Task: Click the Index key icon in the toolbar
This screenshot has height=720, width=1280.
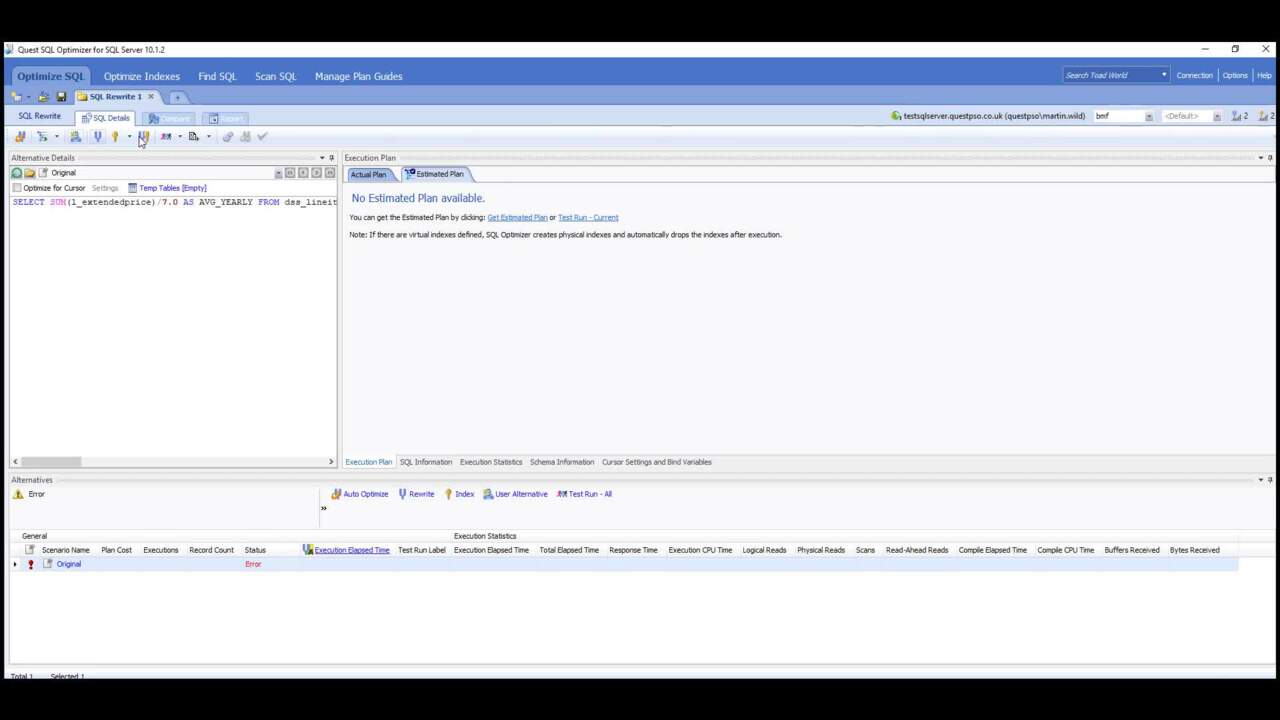Action: [115, 137]
